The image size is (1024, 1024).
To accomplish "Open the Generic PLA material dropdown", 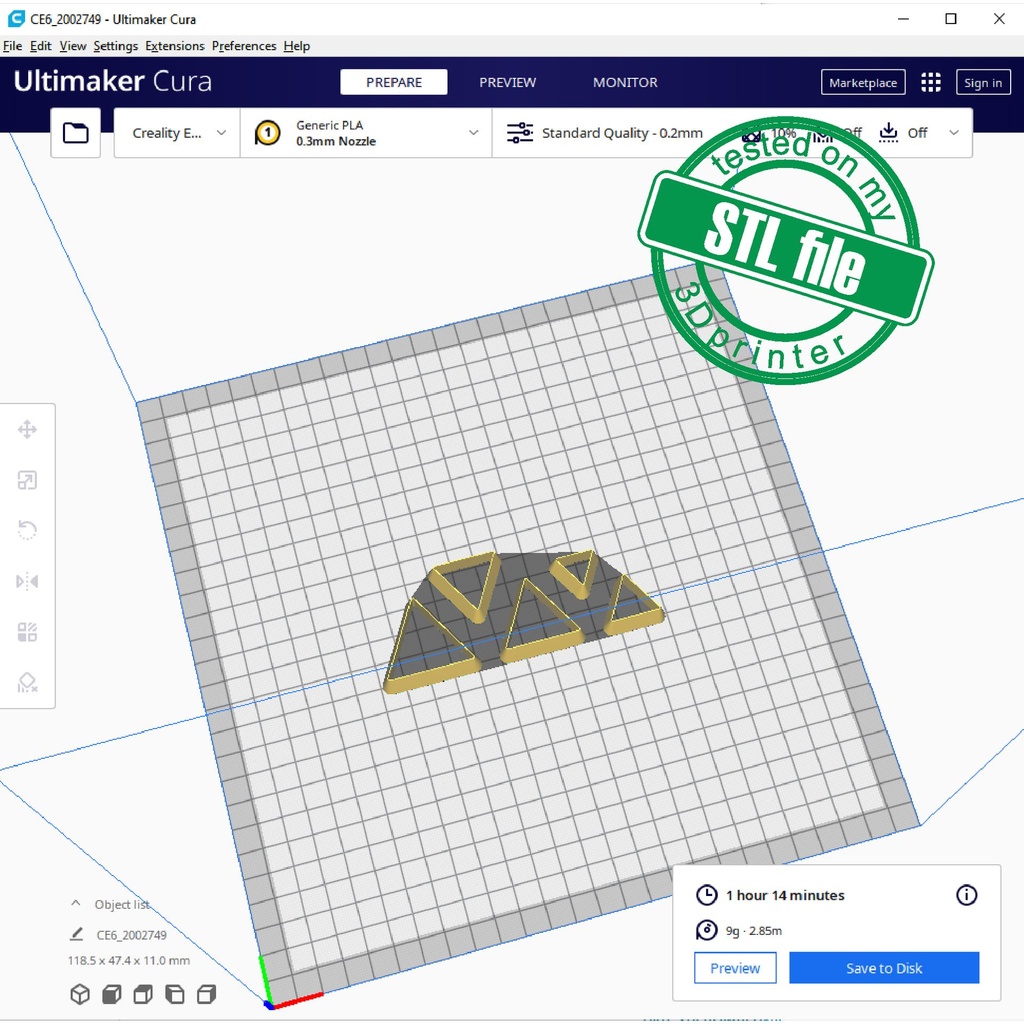I will pyautogui.click(x=366, y=133).
